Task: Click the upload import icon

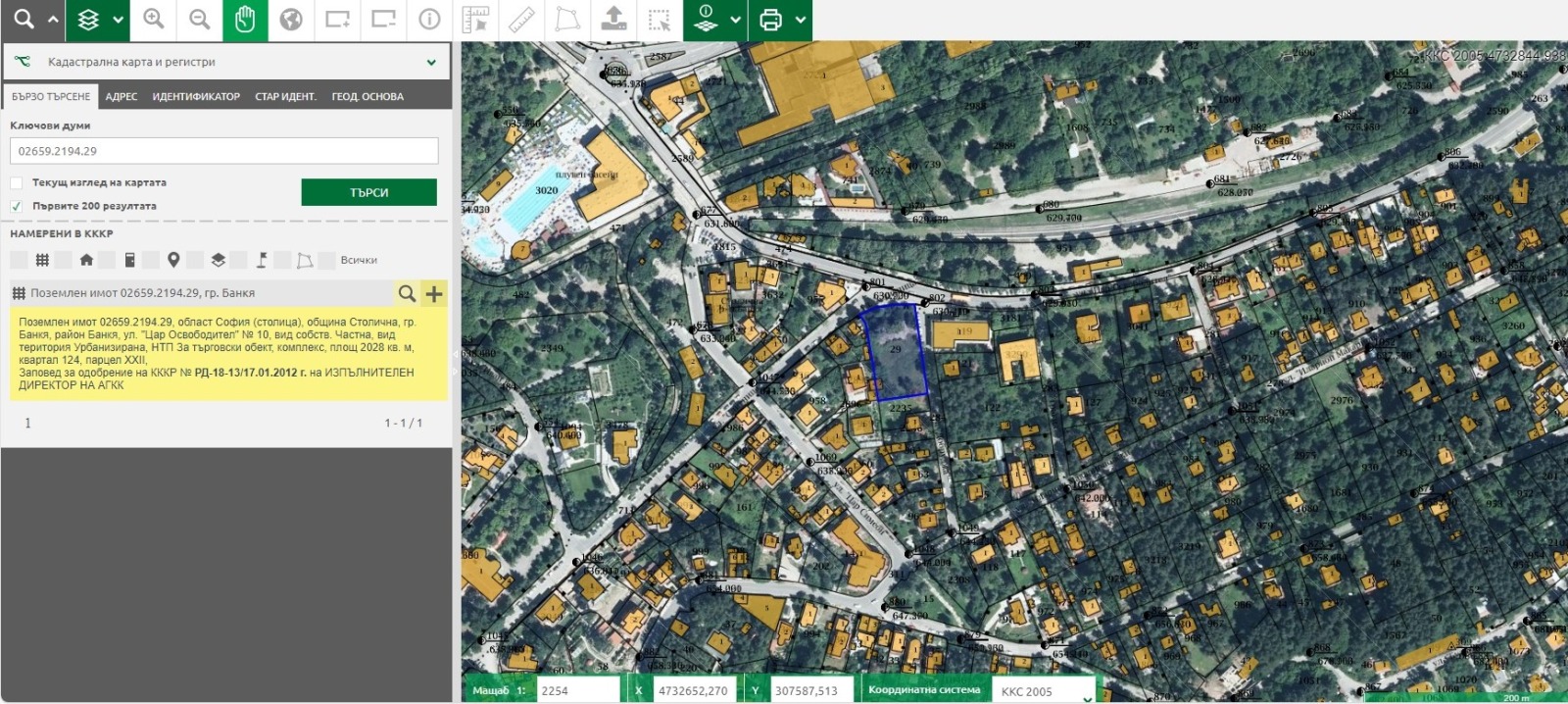Action: [x=613, y=20]
